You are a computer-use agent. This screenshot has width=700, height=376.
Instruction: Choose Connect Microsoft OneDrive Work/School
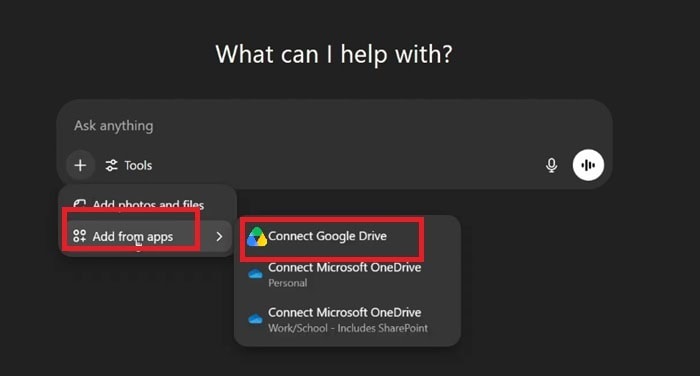point(347,320)
